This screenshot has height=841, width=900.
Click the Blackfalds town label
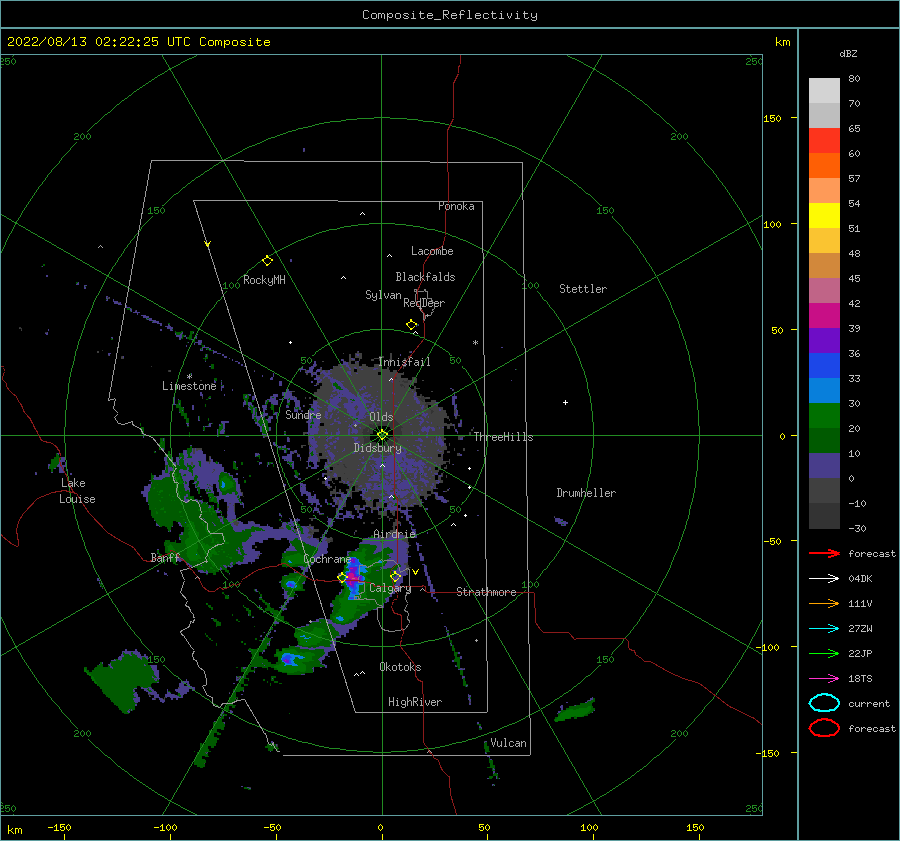[x=425, y=277]
